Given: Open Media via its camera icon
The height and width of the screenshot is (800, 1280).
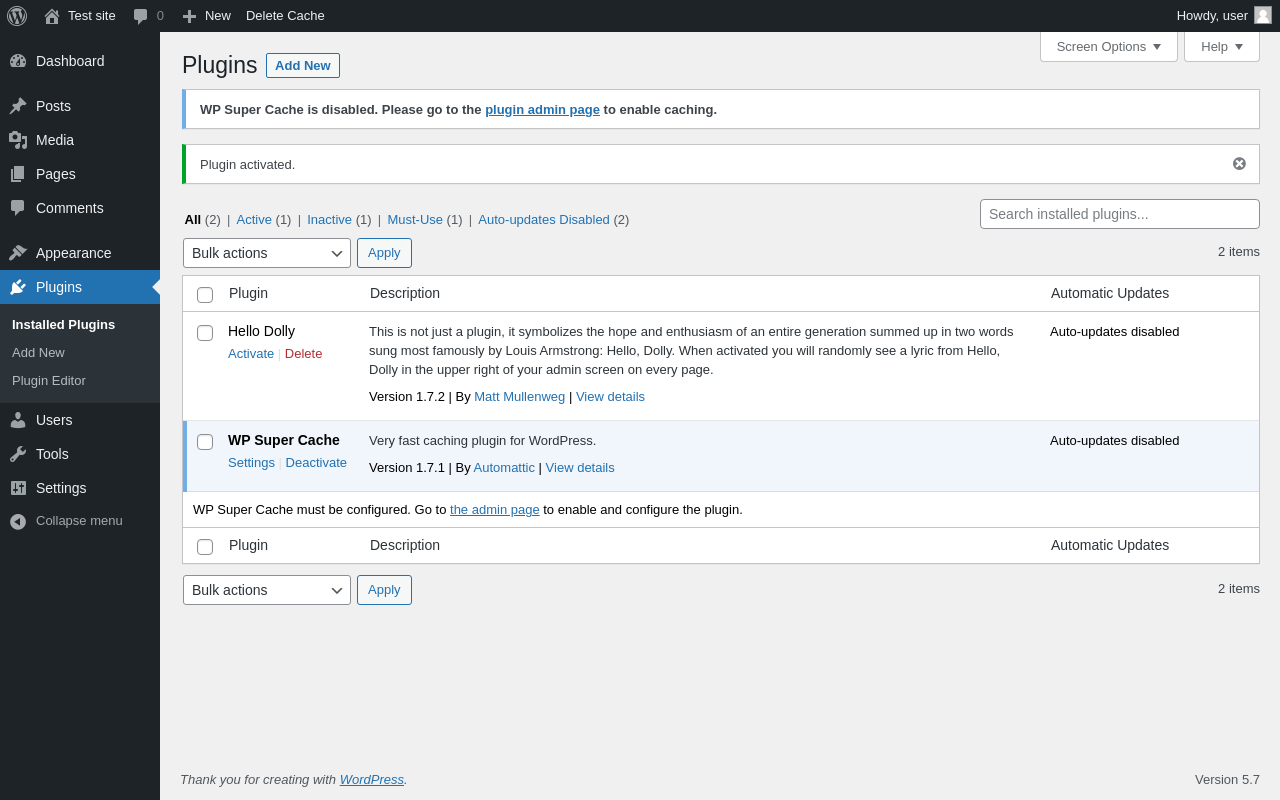Looking at the screenshot, I should point(18,140).
